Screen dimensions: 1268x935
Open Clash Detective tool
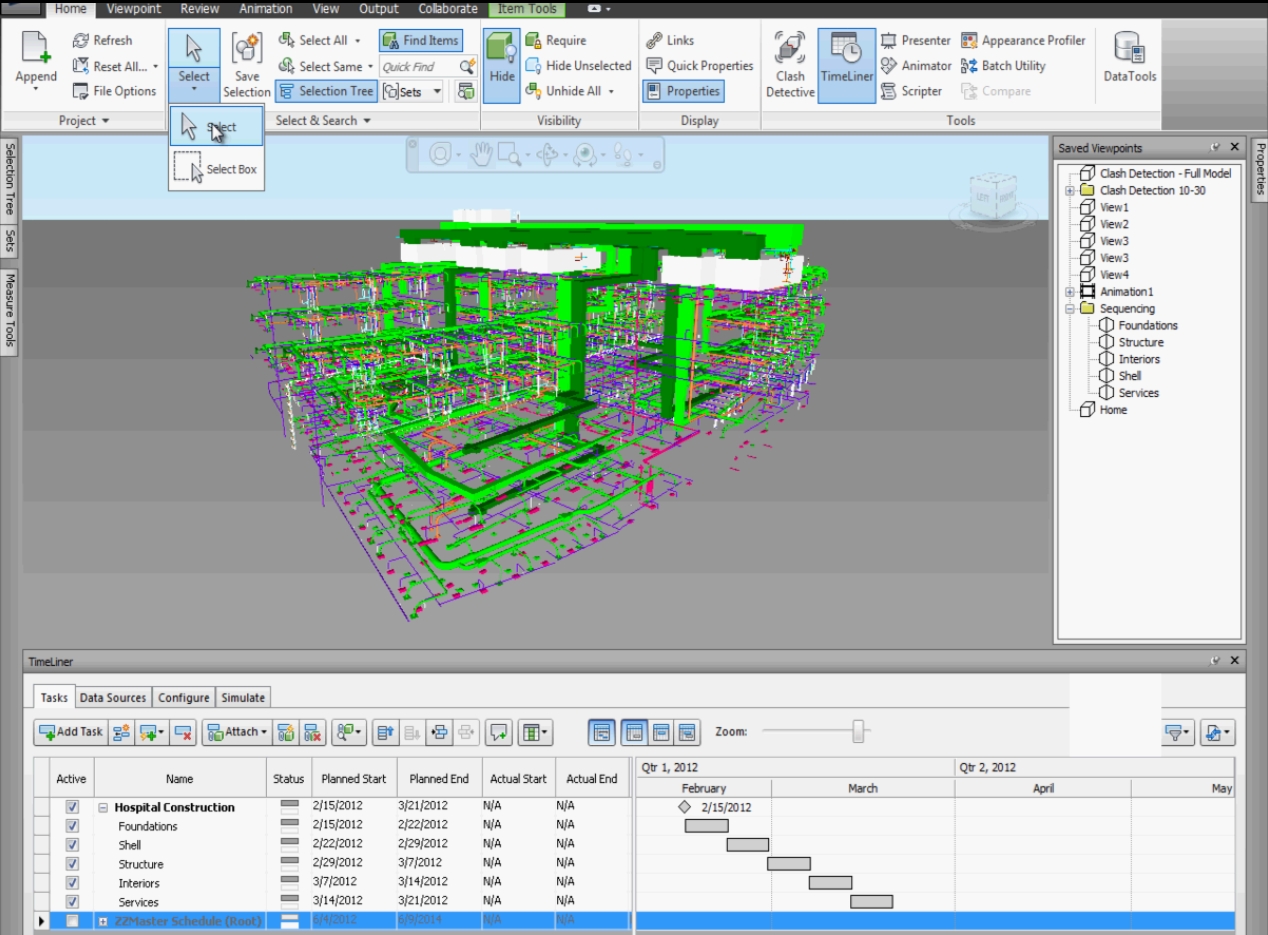point(790,65)
